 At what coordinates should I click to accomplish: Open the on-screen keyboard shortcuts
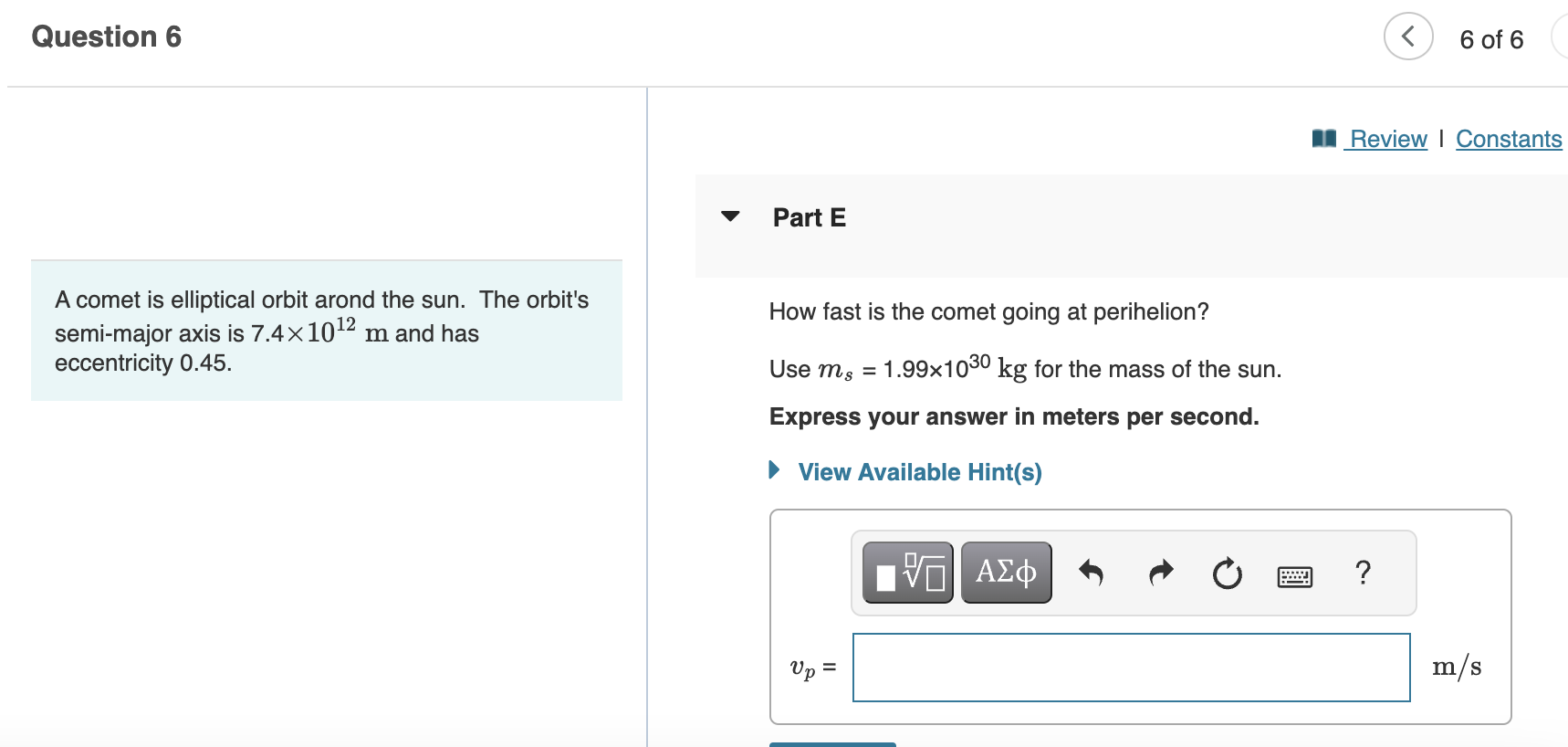(x=1295, y=574)
